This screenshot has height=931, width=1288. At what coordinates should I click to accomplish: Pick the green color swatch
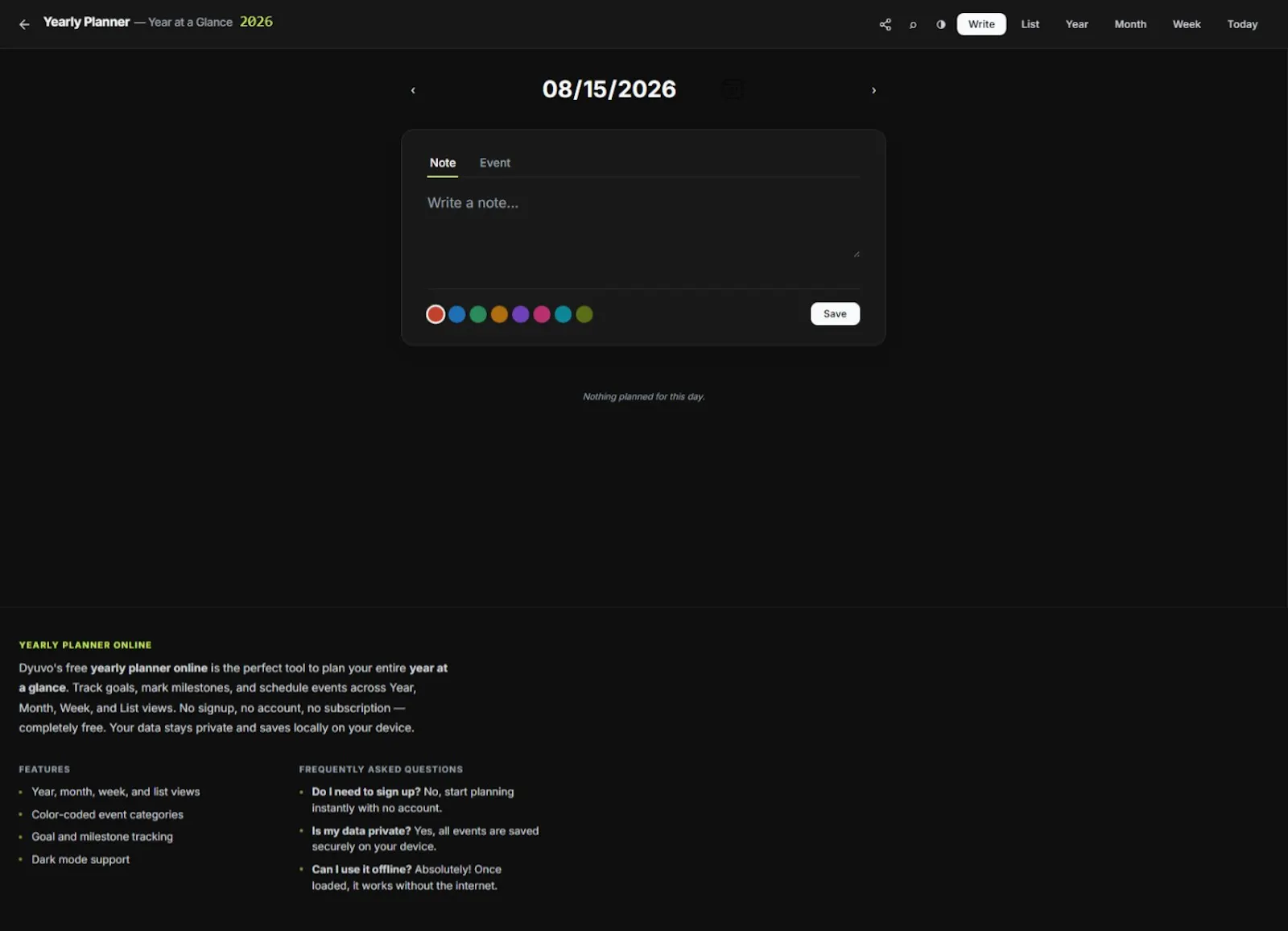(478, 314)
